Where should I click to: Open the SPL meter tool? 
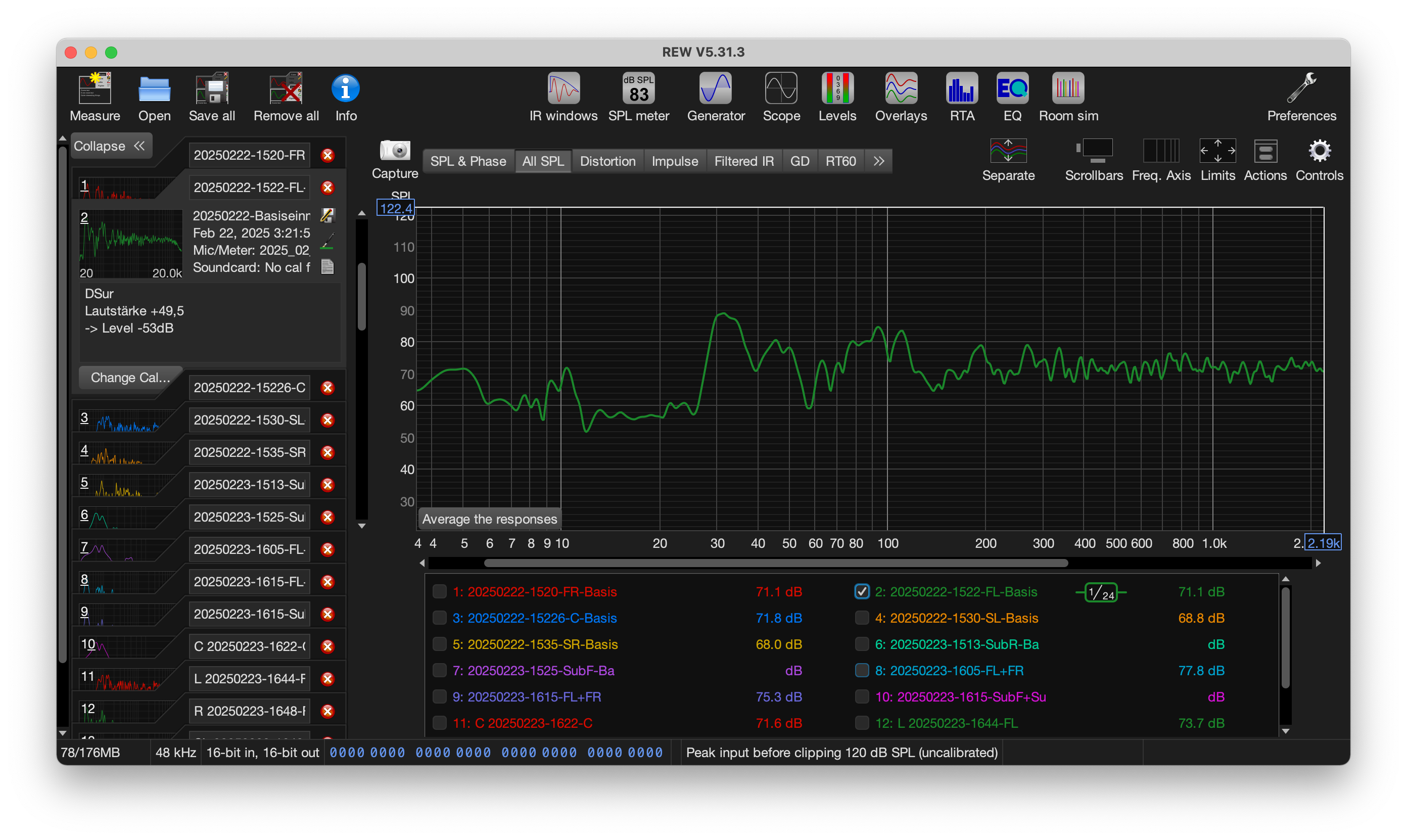click(638, 89)
